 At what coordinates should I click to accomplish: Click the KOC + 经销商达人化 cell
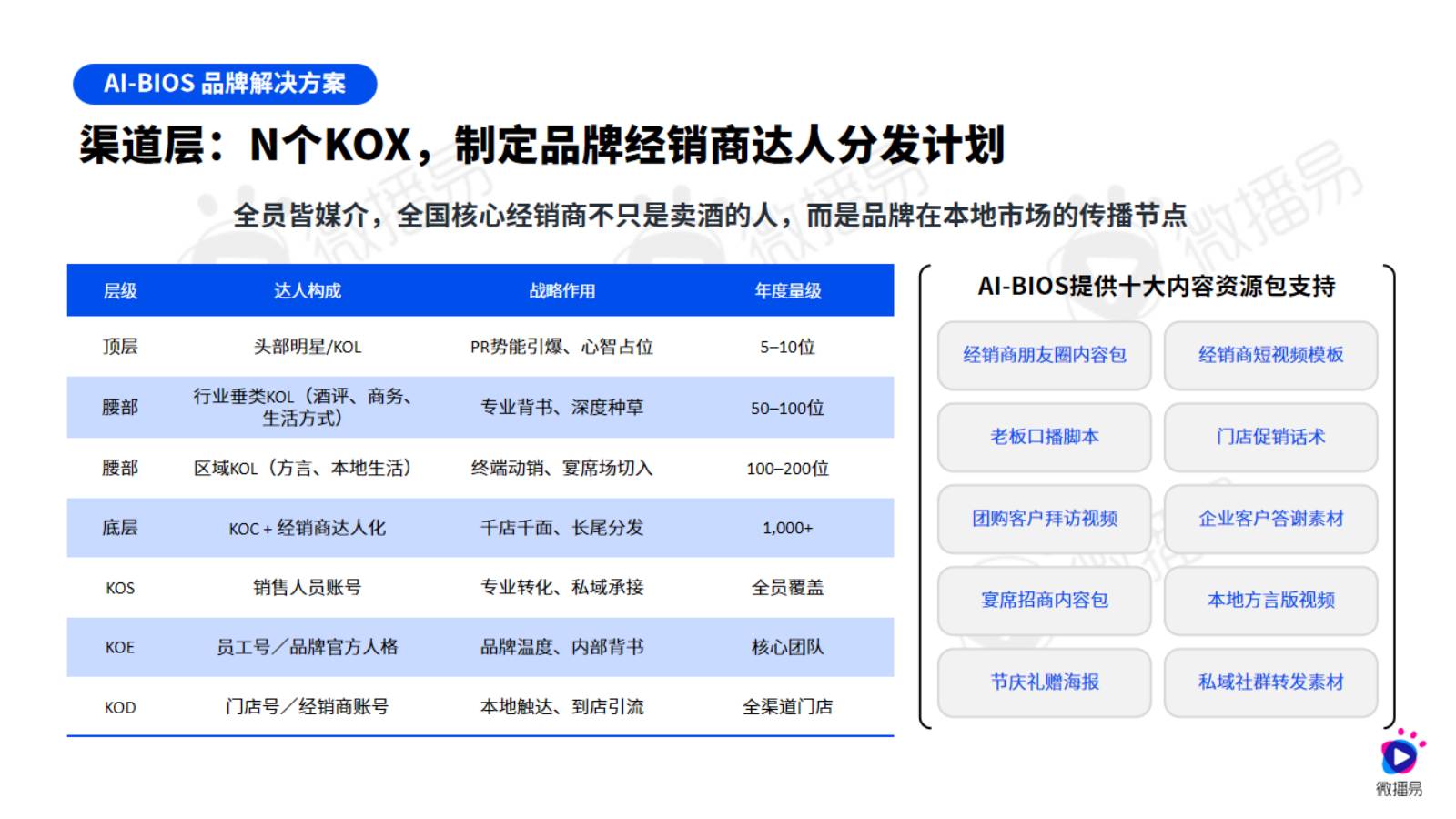tap(308, 528)
